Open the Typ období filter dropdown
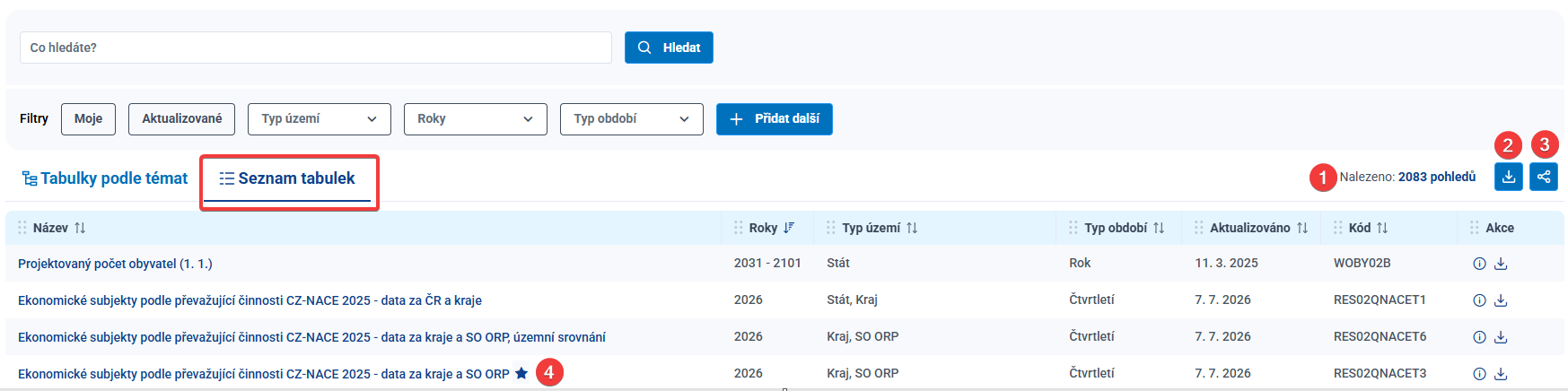 (632, 119)
